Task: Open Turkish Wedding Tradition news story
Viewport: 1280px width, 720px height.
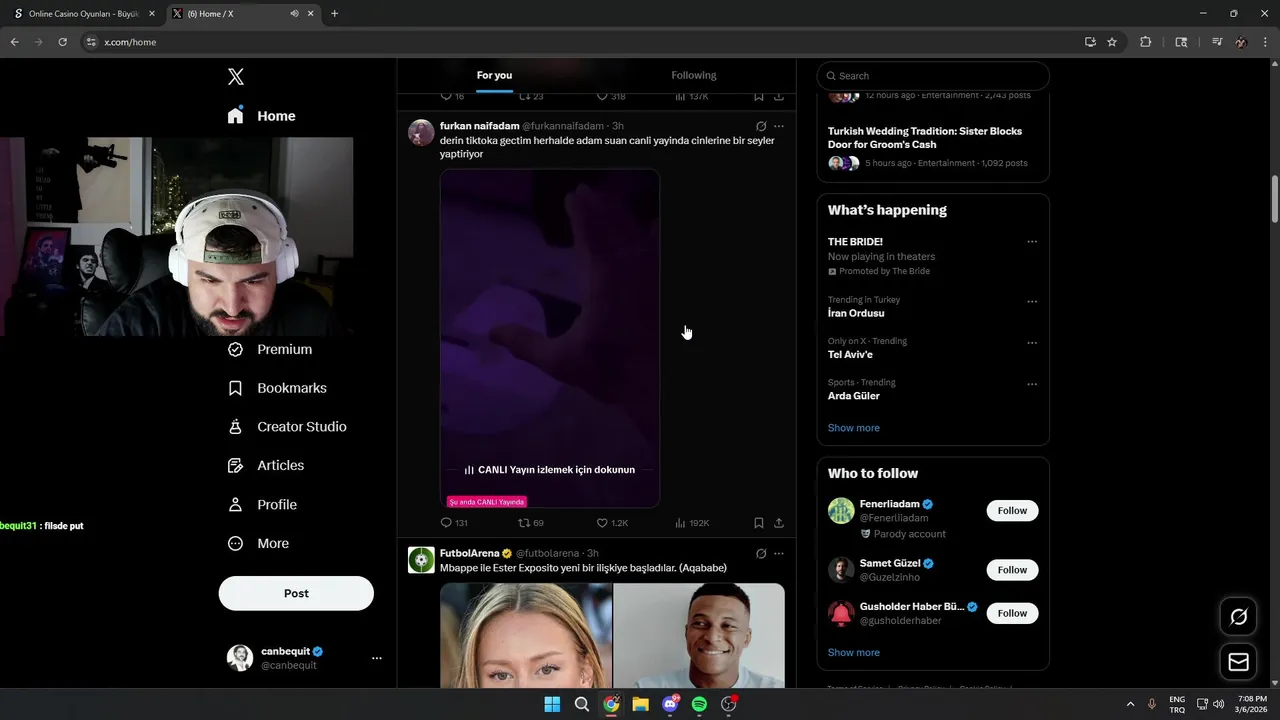Action: click(x=925, y=138)
